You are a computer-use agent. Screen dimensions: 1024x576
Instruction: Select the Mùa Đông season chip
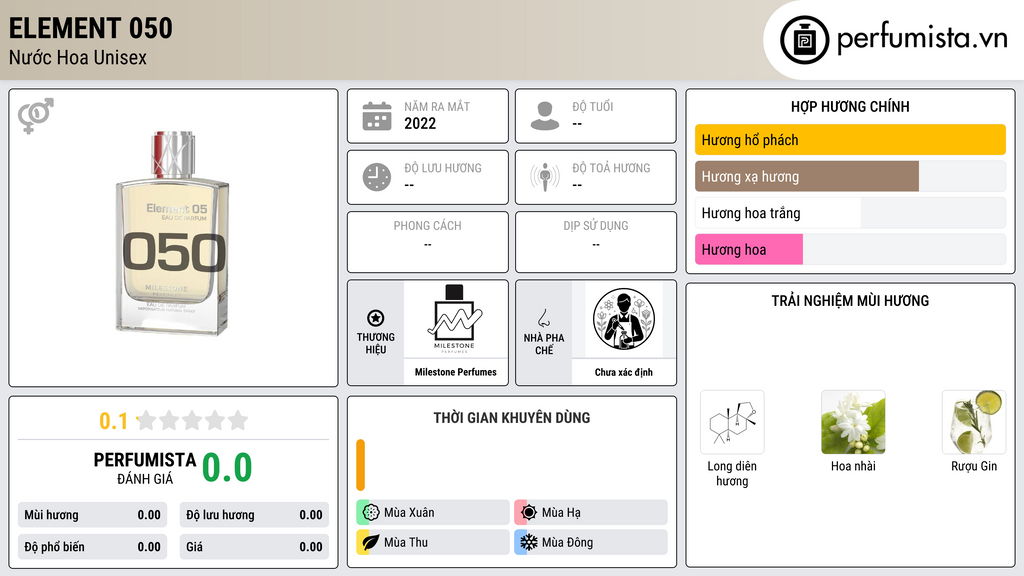click(x=591, y=542)
